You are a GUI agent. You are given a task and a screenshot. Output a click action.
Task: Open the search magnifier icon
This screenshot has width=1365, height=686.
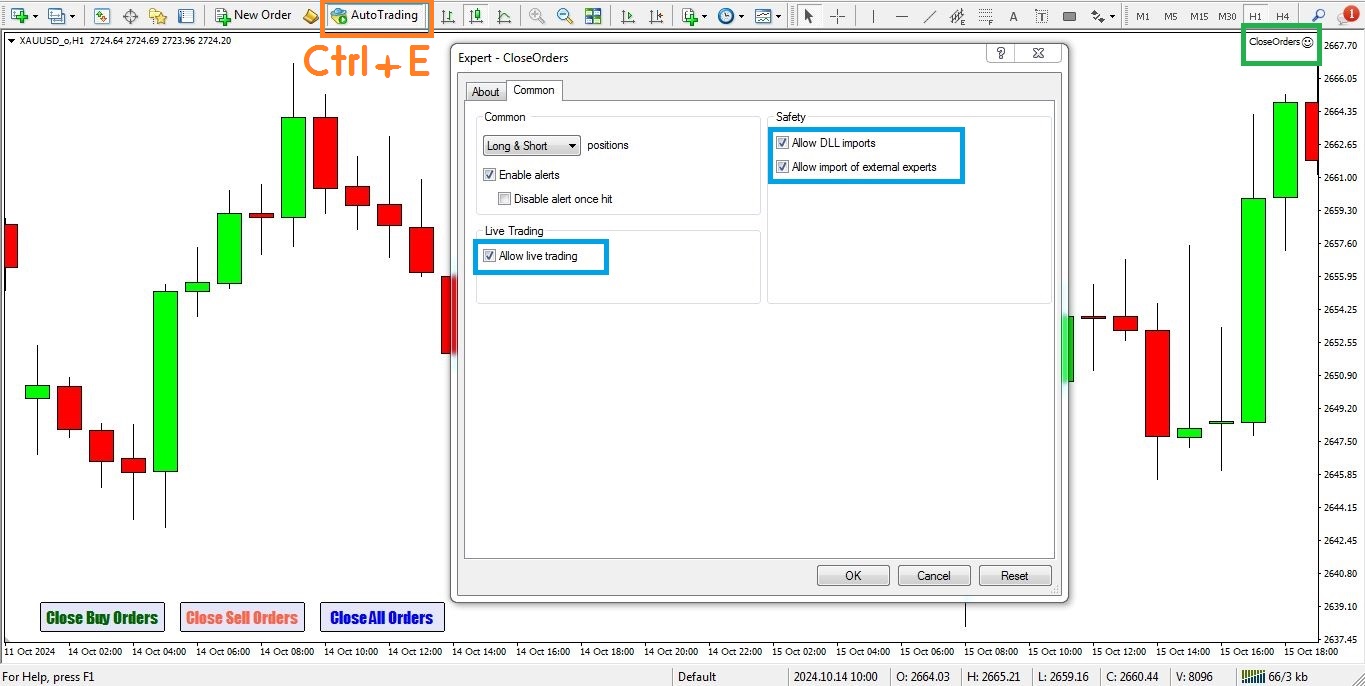click(x=1318, y=16)
